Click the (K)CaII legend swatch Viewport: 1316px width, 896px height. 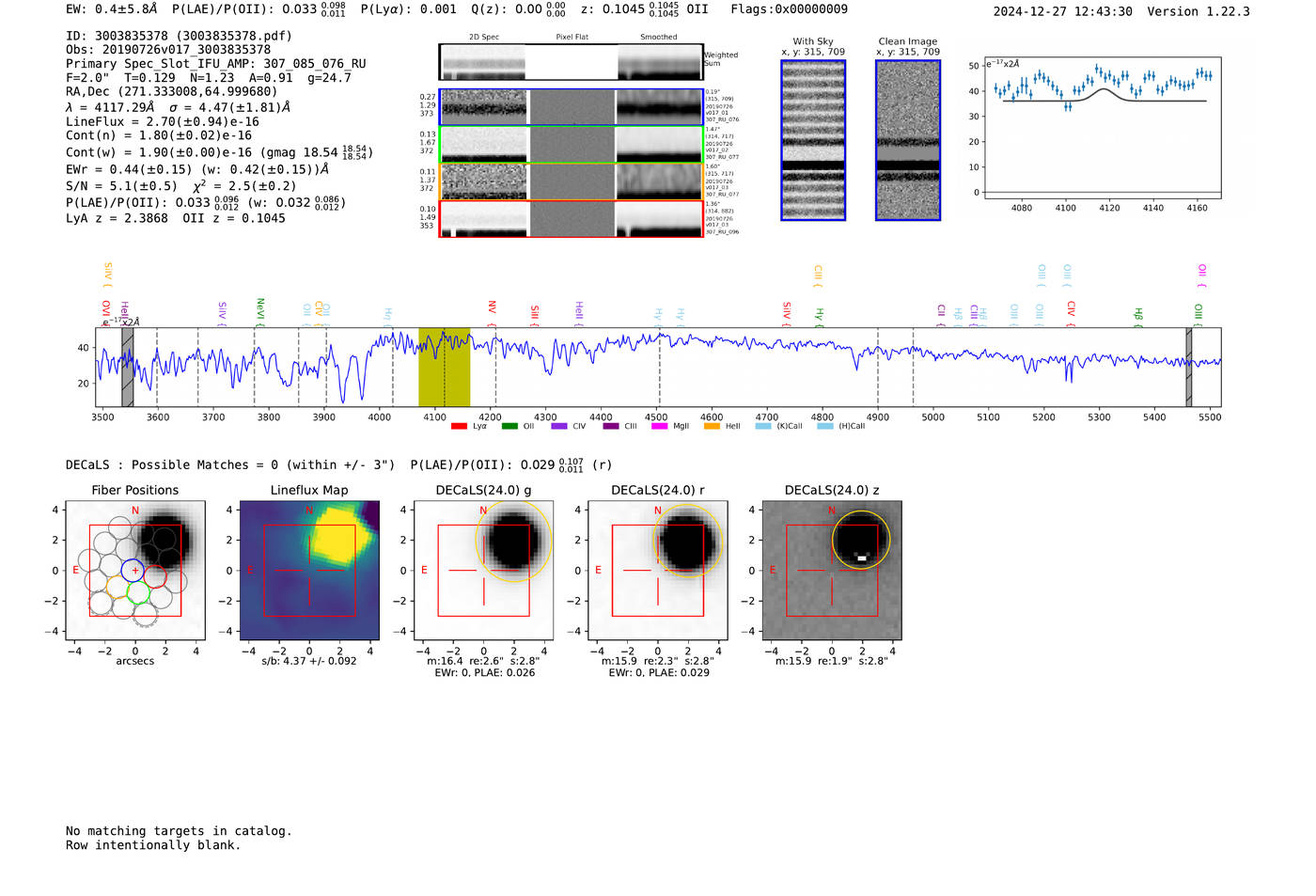(763, 426)
